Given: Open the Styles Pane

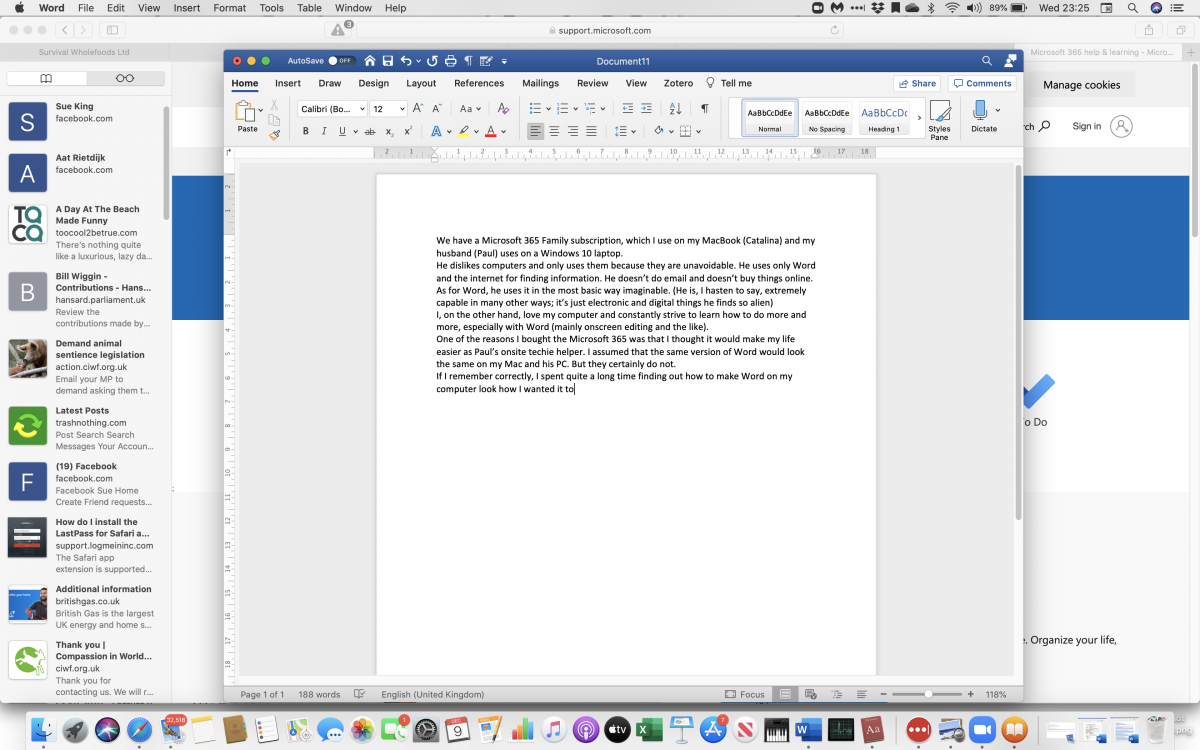Looking at the screenshot, I should pyautogui.click(x=939, y=120).
